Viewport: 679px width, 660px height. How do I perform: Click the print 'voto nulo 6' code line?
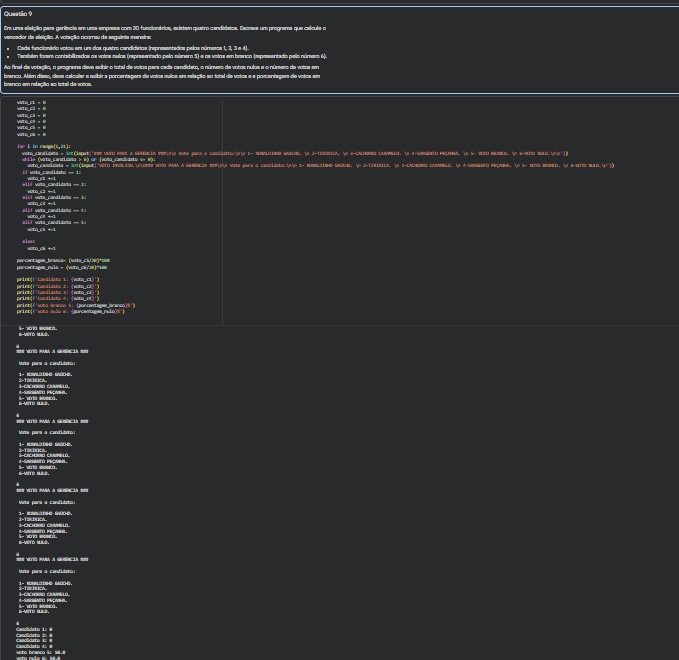pyautogui.click(x=71, y=311)
